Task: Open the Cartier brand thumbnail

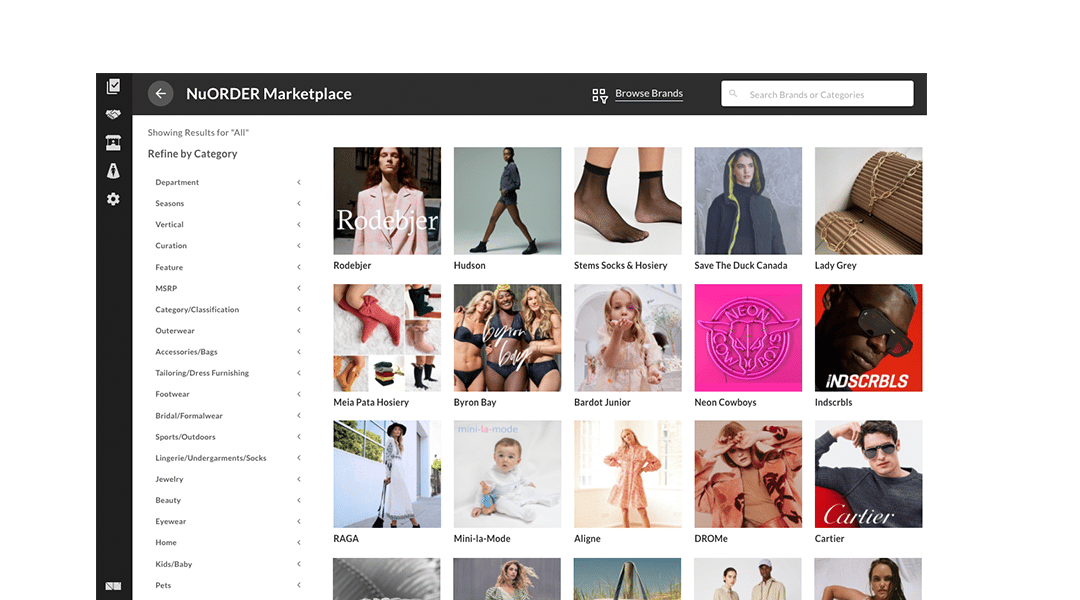Action: click(x=869, y=474)
